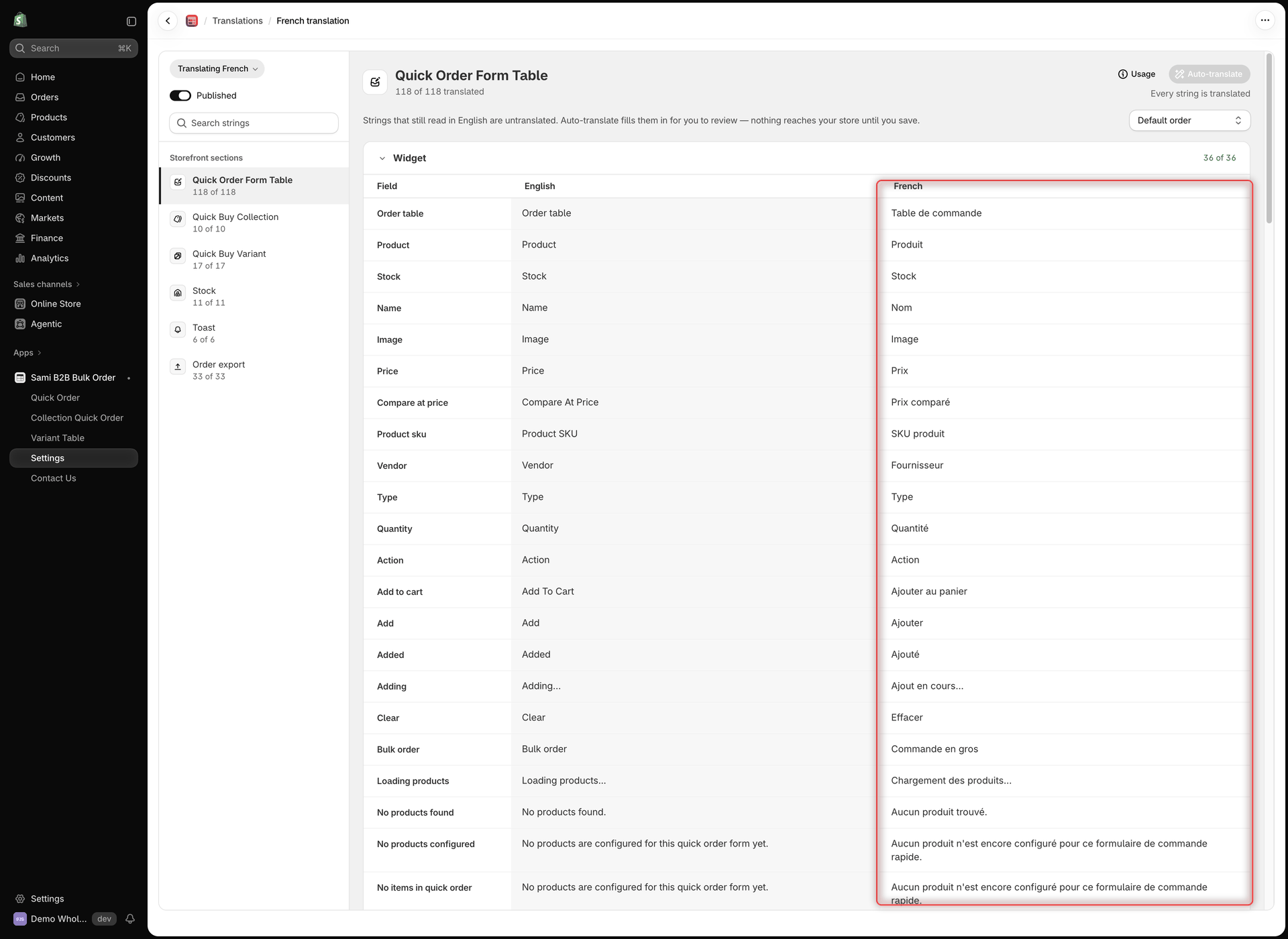Viewport: 1288px width, 939px height.
Task: Expand the Sales channels group
Action: (x=46, y=284)
